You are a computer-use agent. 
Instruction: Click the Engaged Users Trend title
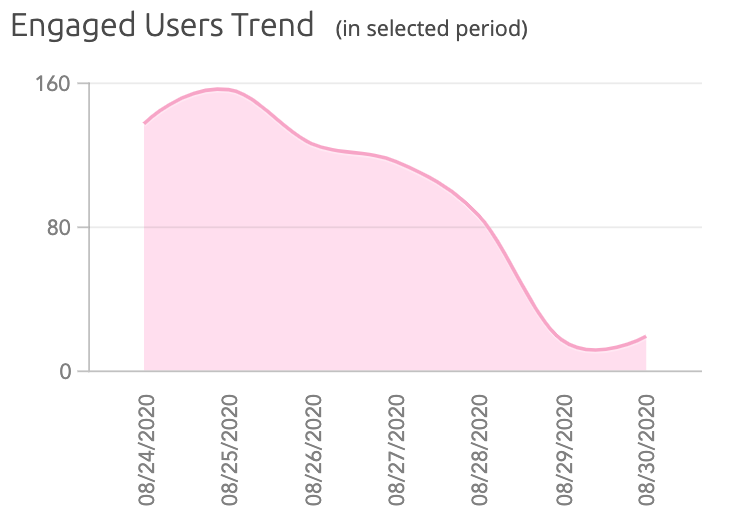click(x=162, y=25)
